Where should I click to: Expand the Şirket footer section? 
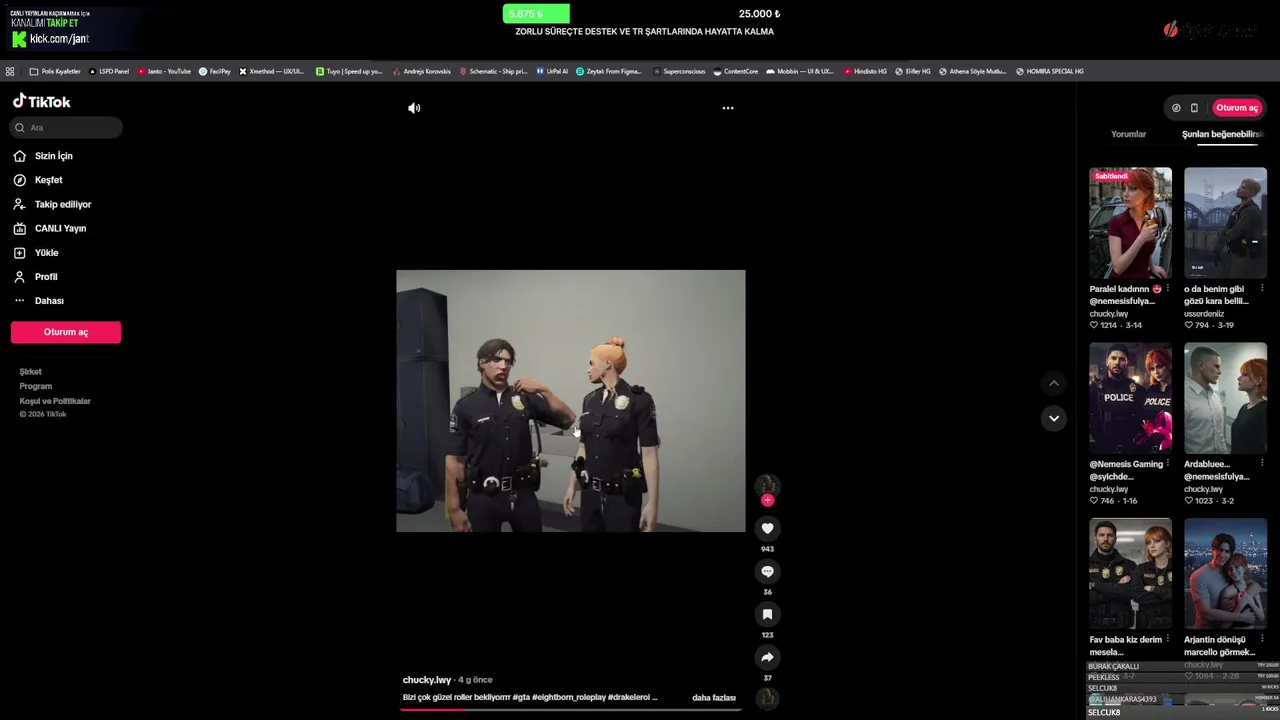31,372
